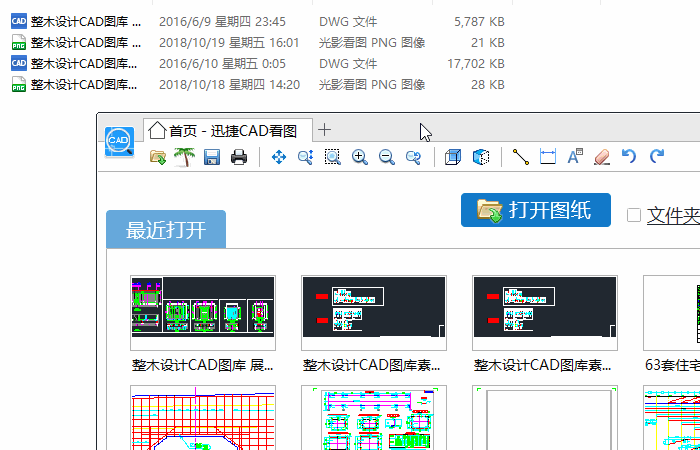This screenshot has height=450, width=700.
Task: Open the blank white drawing thumbnail
Action: pyautogui.click(x=545, y=417)
